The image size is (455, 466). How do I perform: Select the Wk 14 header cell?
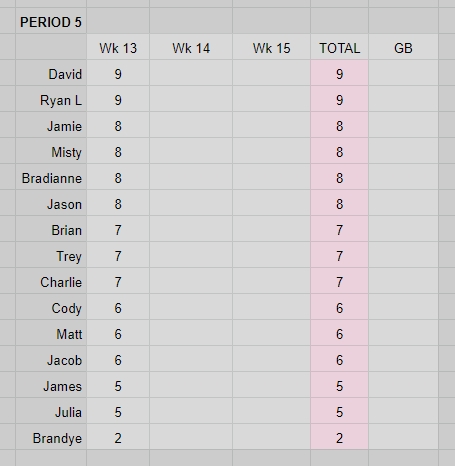coord(191,47)
